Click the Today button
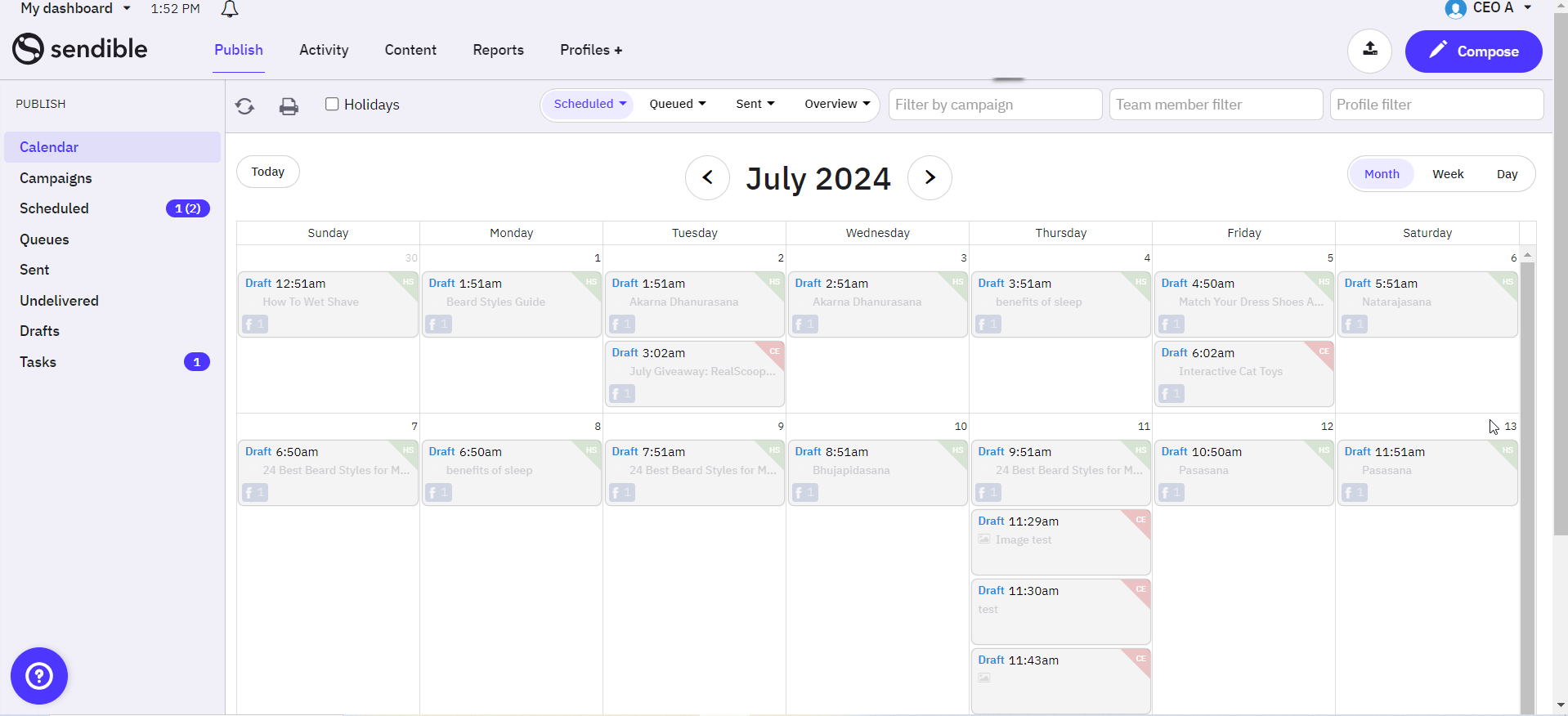The height and width of the screenshot is (716, 1568). click(268, 172)
